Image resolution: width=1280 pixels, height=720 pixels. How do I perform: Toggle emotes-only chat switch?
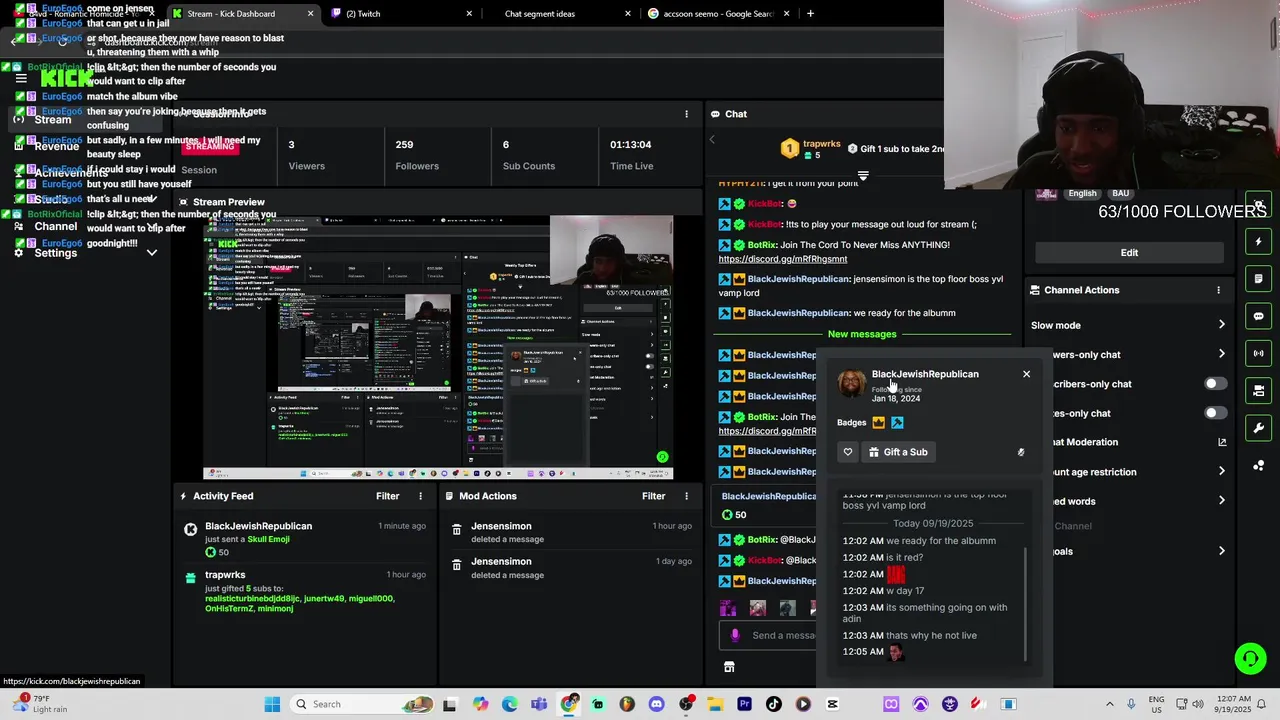(x=1215, y=413)
